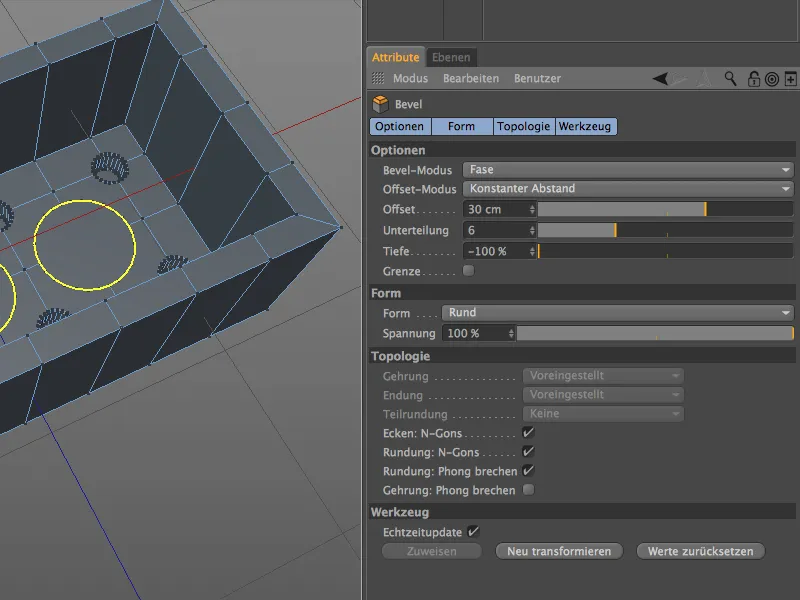The width and height of the screenshot is (800, 600).
Task: Switch to the Ebenen tab
Action: 451,57
